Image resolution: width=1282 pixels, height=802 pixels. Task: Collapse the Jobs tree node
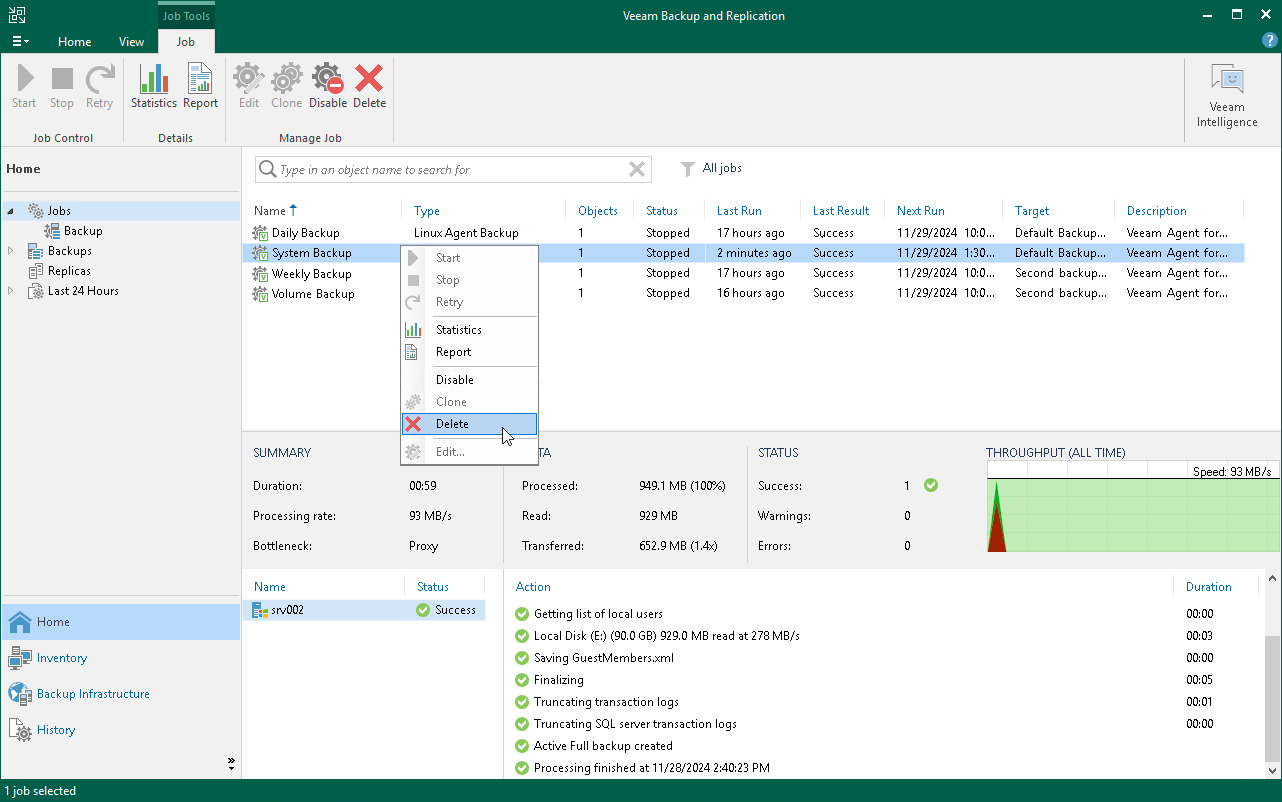tap(9, 210)
